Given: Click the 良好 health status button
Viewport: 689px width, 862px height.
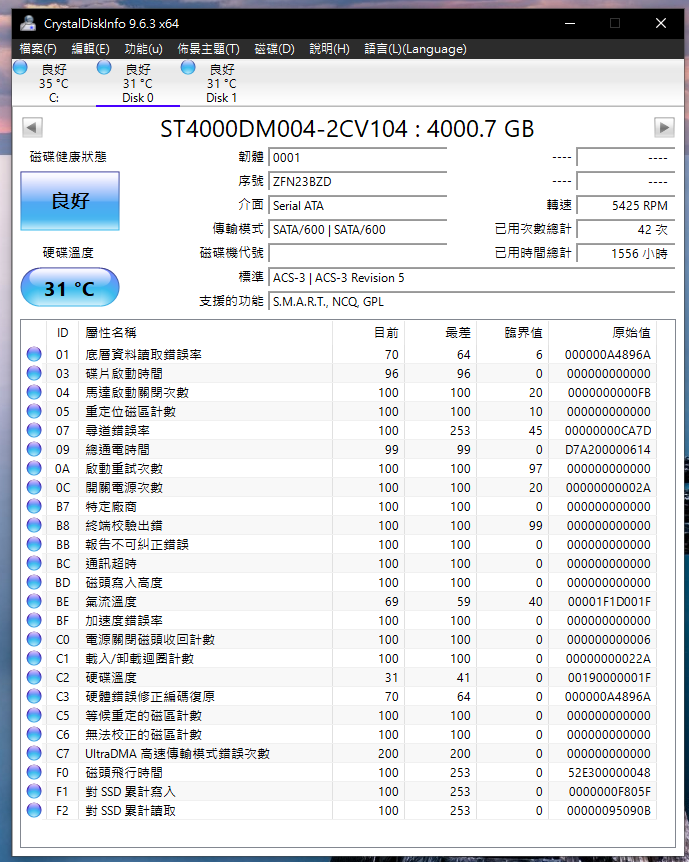Looking at the screenshot, I should [x=70, y=201].
